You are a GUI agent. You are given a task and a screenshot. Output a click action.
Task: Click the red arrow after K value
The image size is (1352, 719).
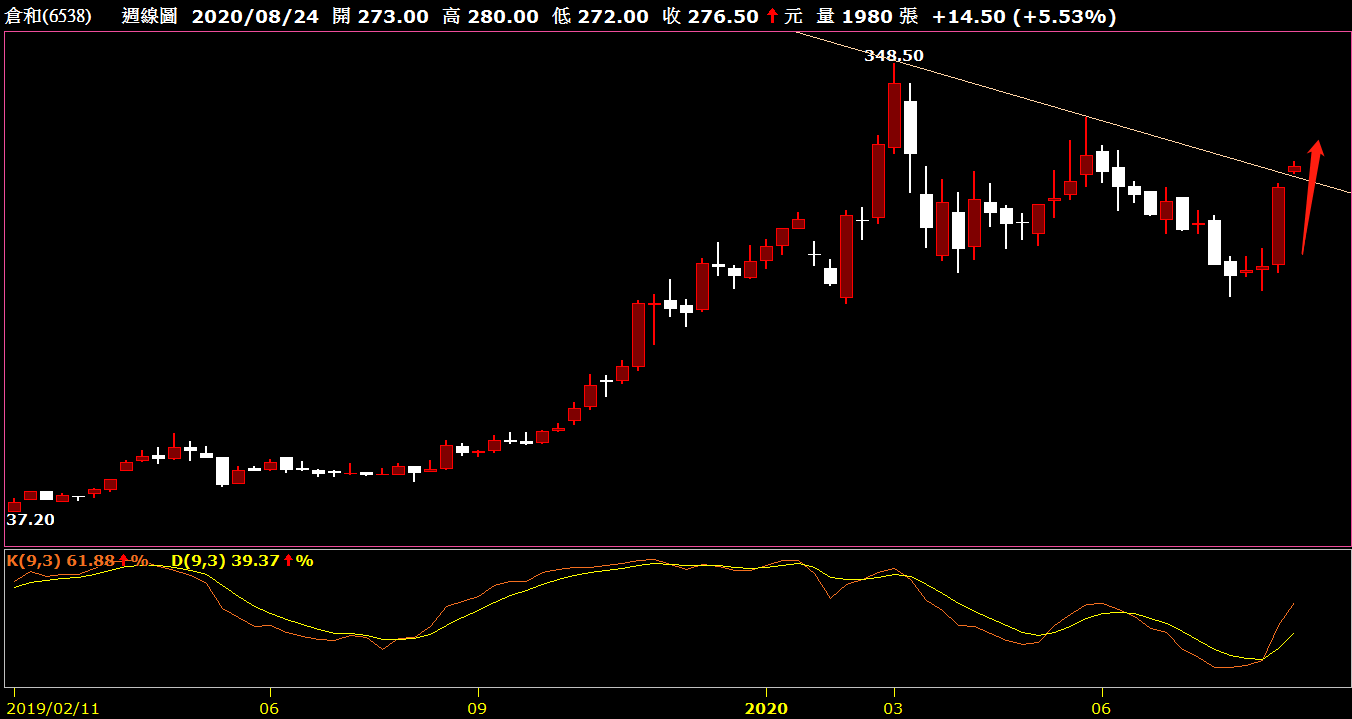[x=124, y=561]
